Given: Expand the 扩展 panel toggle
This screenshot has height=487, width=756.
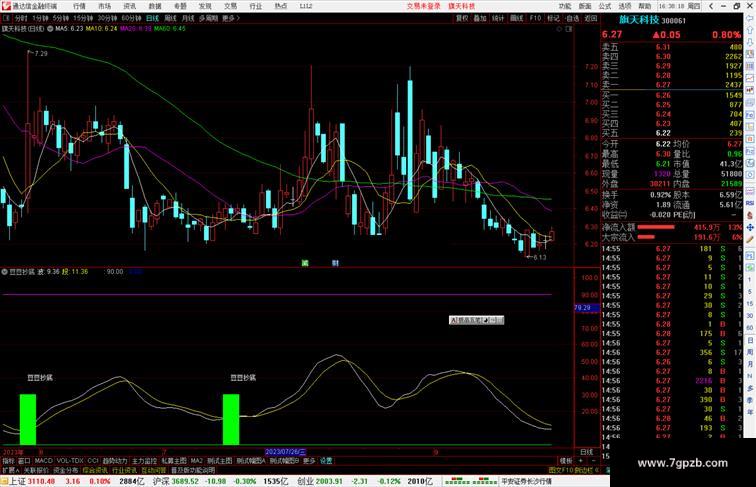Looking at the screenshot, I should (x=10, y=470).
